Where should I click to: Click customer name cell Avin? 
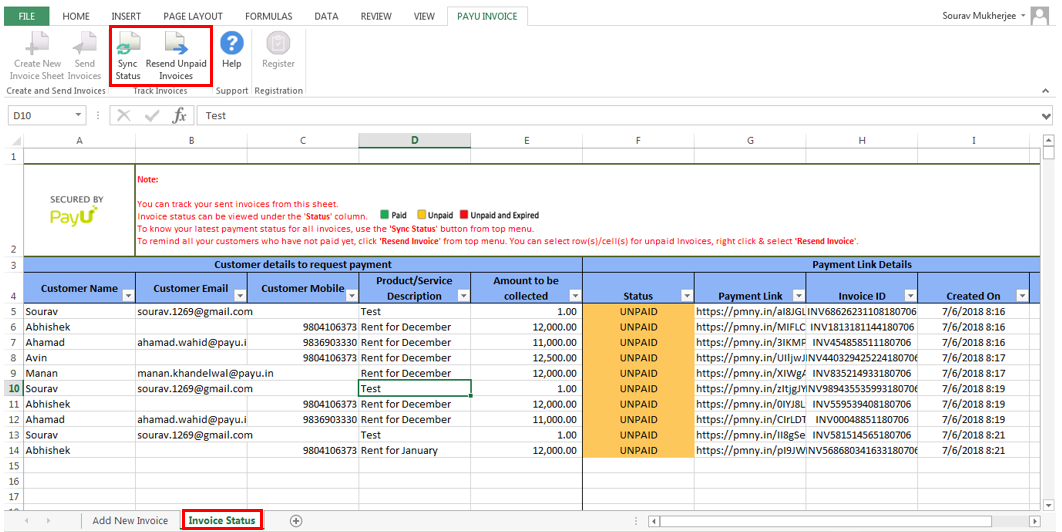79,358
